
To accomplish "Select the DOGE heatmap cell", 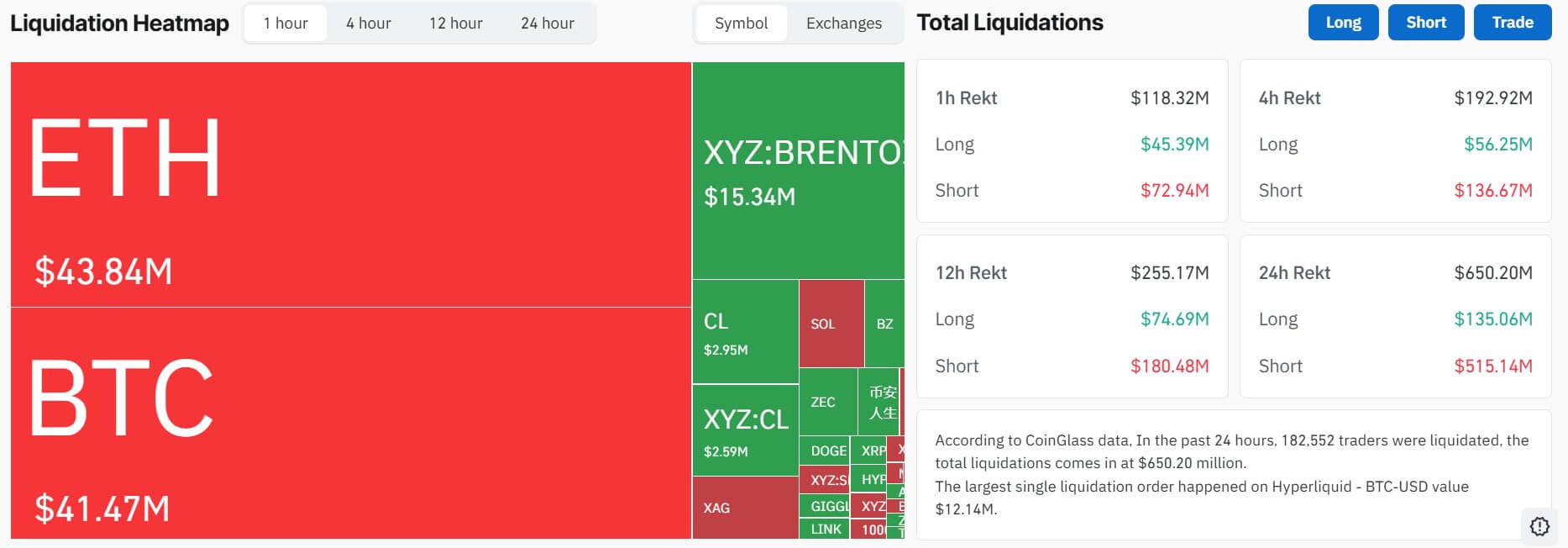I will pyautogui.click(x=826, y=451).
